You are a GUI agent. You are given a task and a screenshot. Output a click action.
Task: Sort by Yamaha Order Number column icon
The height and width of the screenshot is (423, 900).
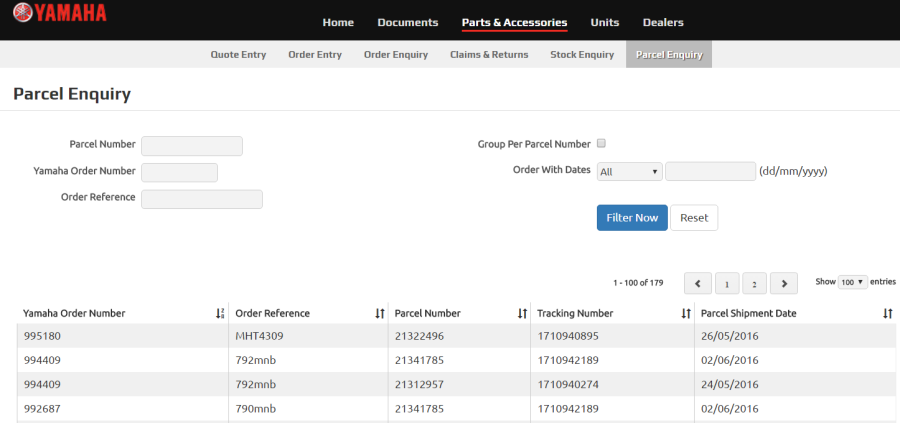pos(220,313)
